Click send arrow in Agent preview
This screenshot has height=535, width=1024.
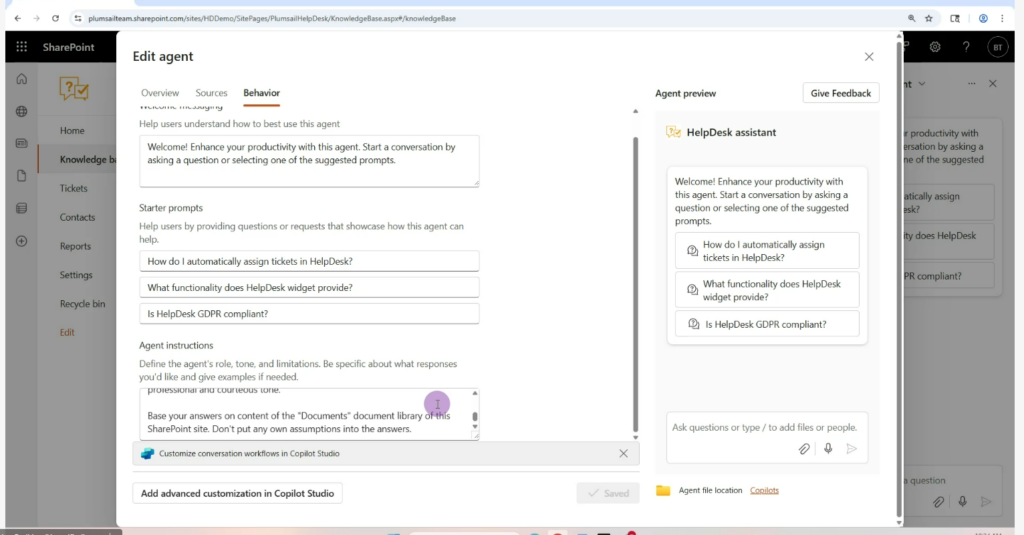pyautogui.click(x=852, y=449)
